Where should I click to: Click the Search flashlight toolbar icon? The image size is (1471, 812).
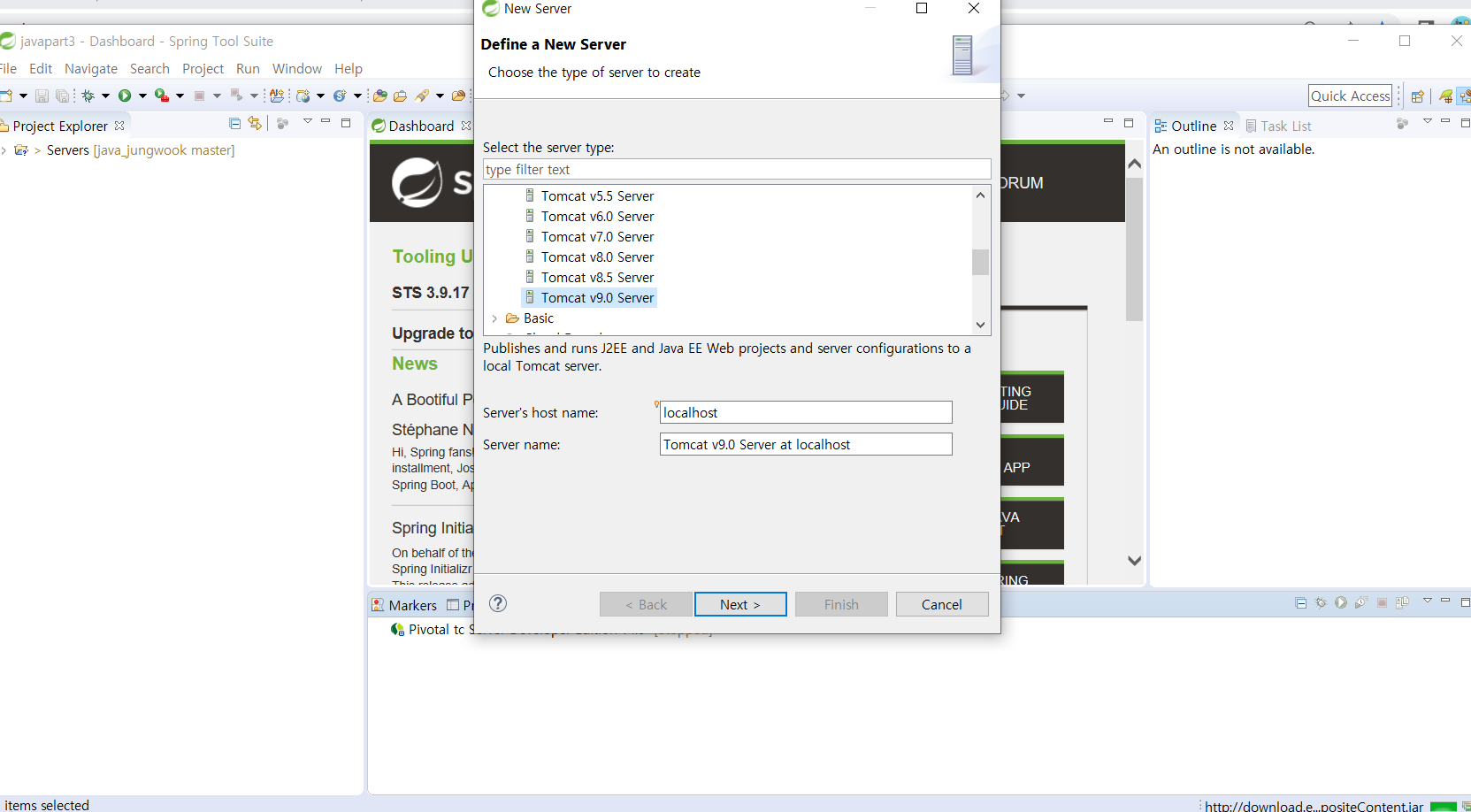(x=422, y=96)
